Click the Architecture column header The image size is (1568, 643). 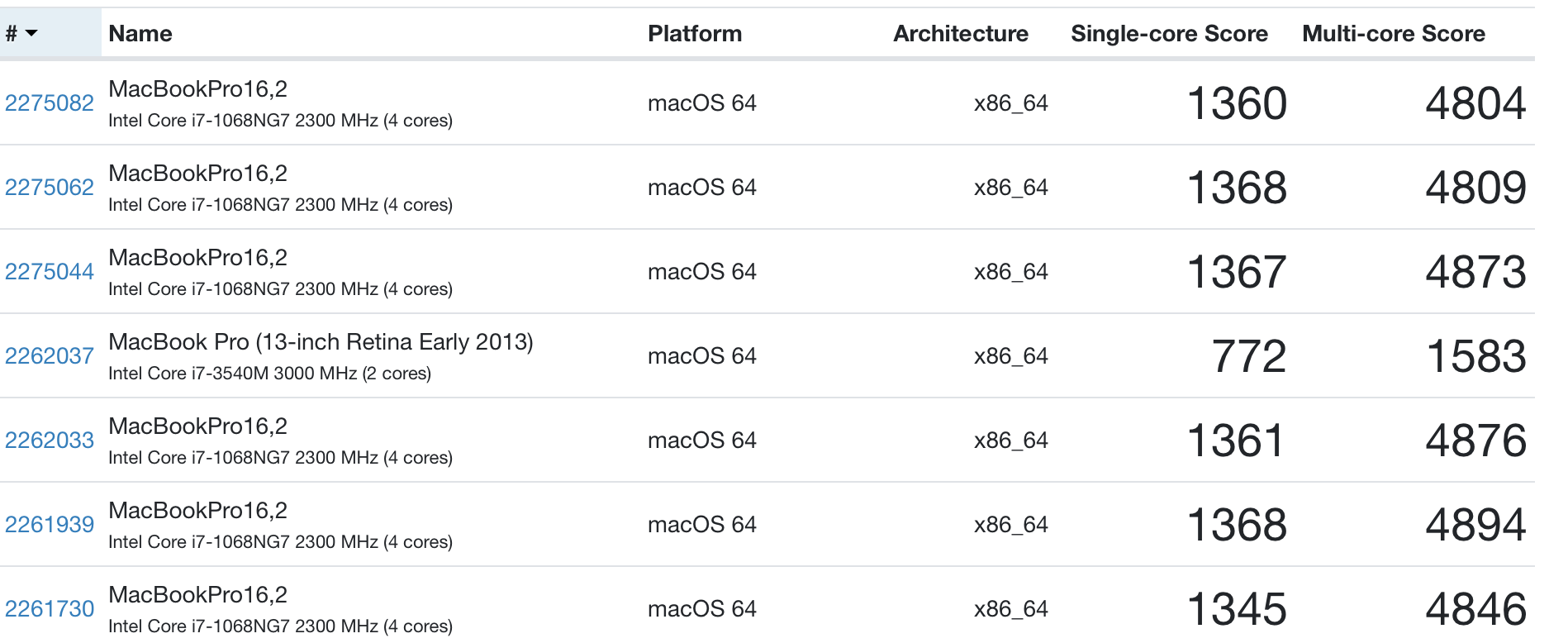960,33
